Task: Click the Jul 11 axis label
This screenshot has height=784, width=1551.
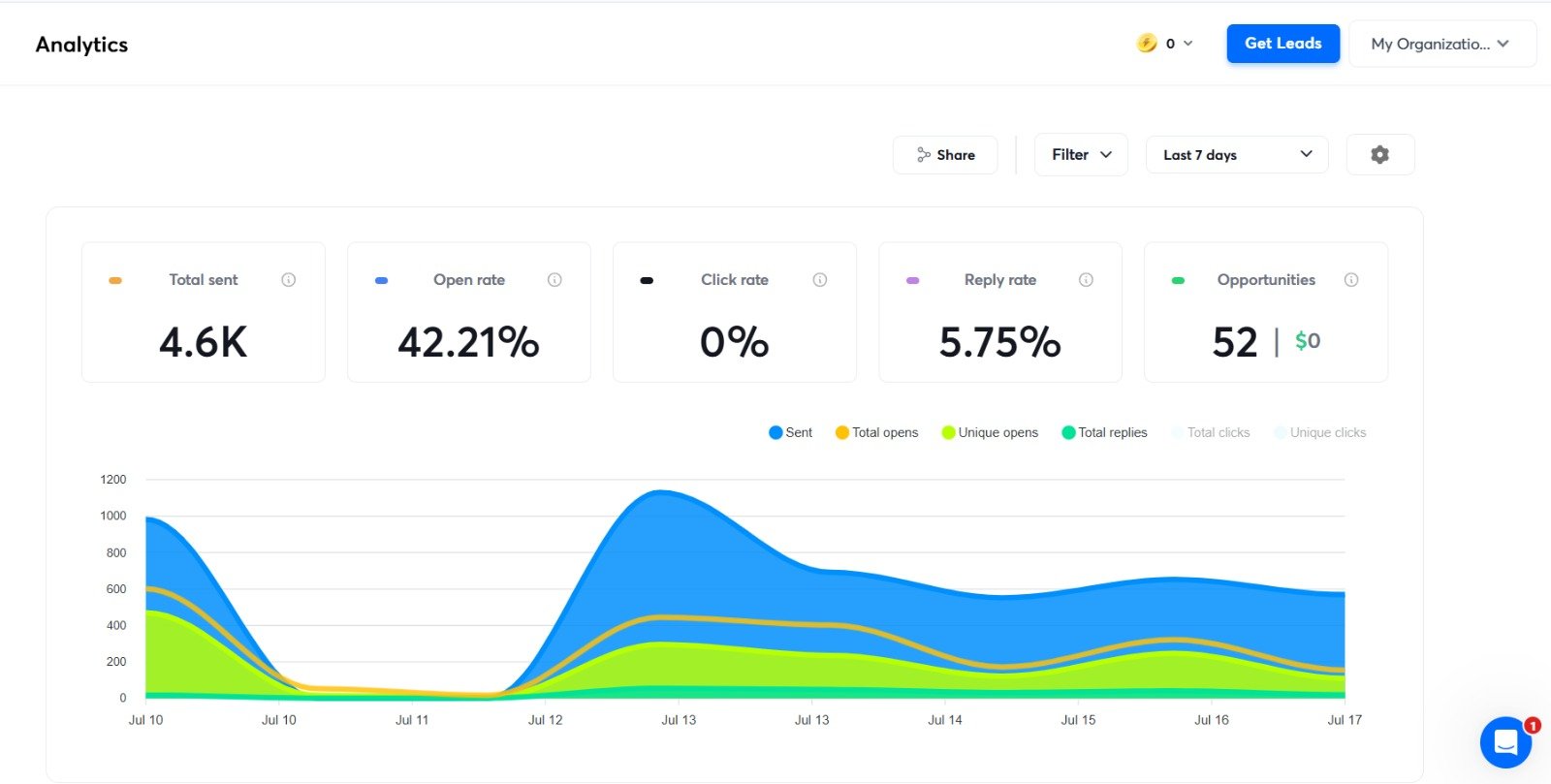Action: [x=412, y=720]
